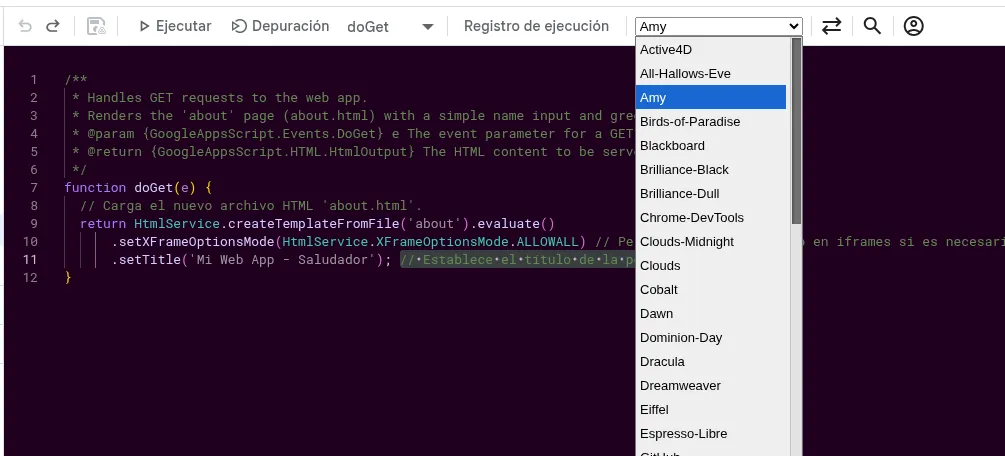Click the swap arrows icon
The height and width of the screenshot is (456, 1005).
tap(831, 26)
